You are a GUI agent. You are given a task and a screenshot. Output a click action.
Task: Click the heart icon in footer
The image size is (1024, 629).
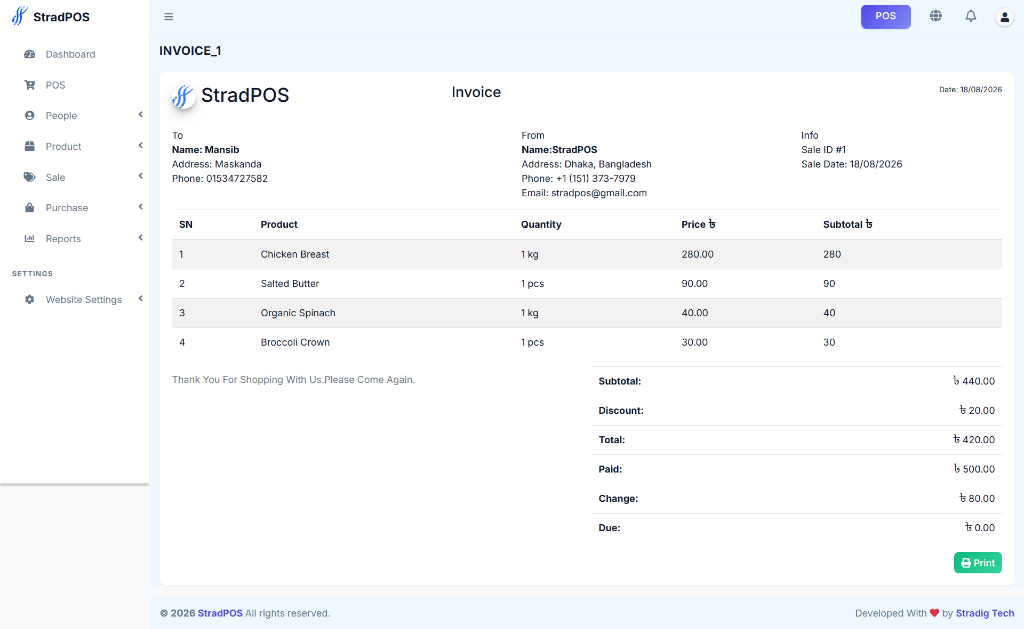pos(935,613)
